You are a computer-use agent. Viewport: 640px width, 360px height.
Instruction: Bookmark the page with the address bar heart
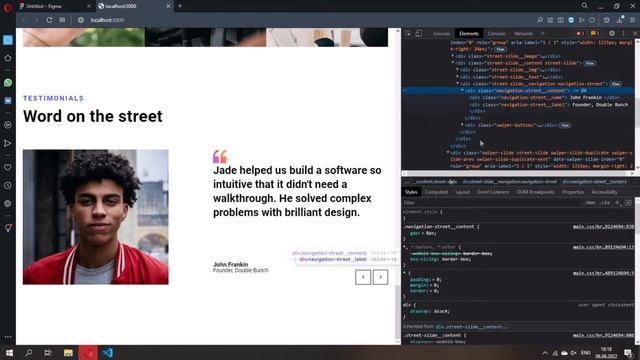[x=592, y=20]
